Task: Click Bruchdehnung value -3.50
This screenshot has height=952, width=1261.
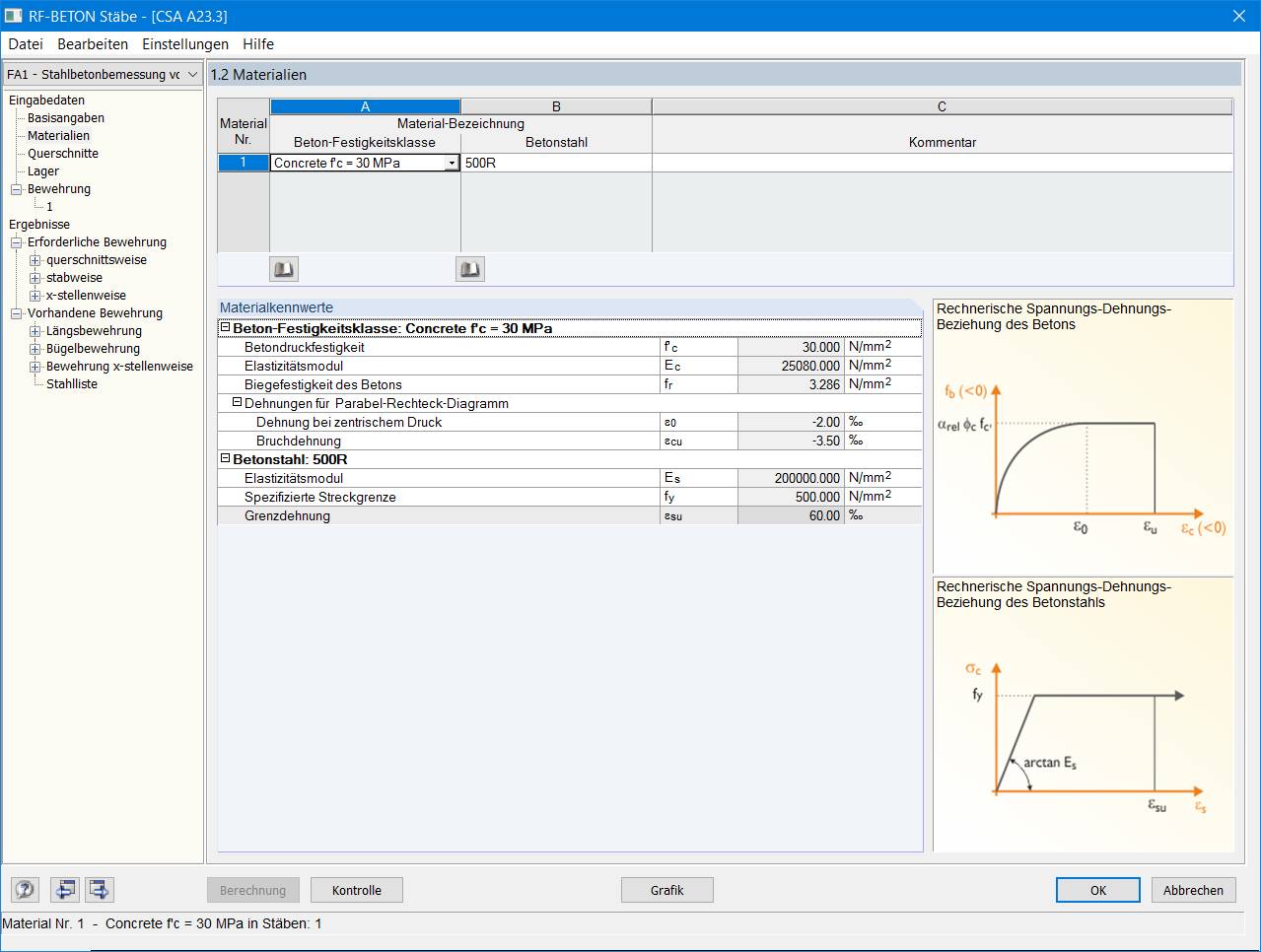Action: 791,441
